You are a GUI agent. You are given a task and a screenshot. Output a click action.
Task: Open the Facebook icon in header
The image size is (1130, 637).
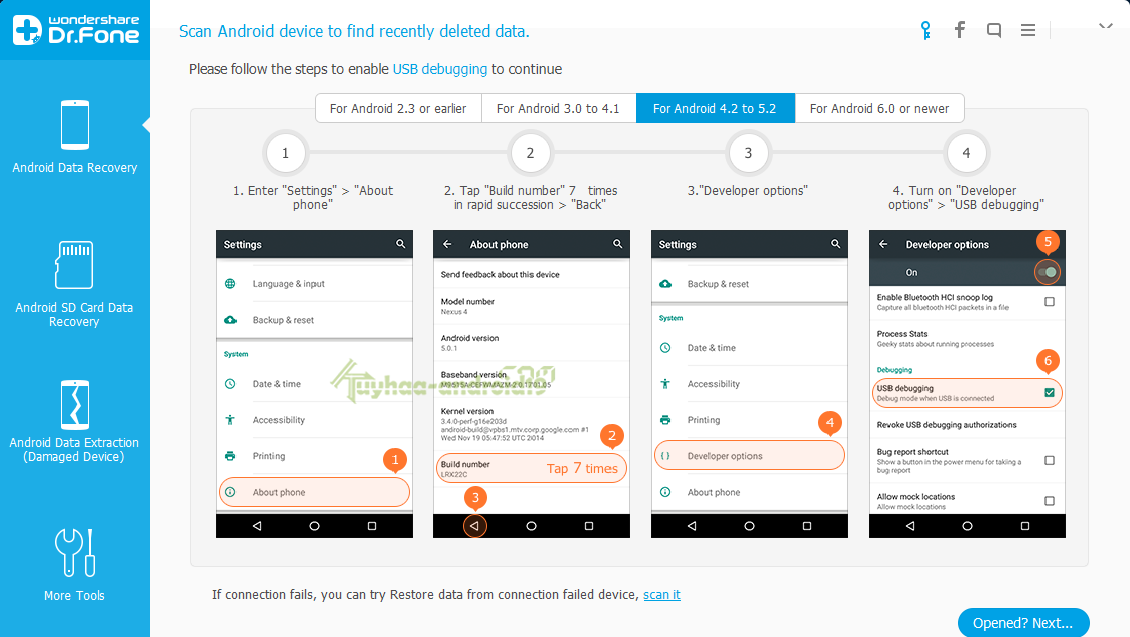(959, 30)
